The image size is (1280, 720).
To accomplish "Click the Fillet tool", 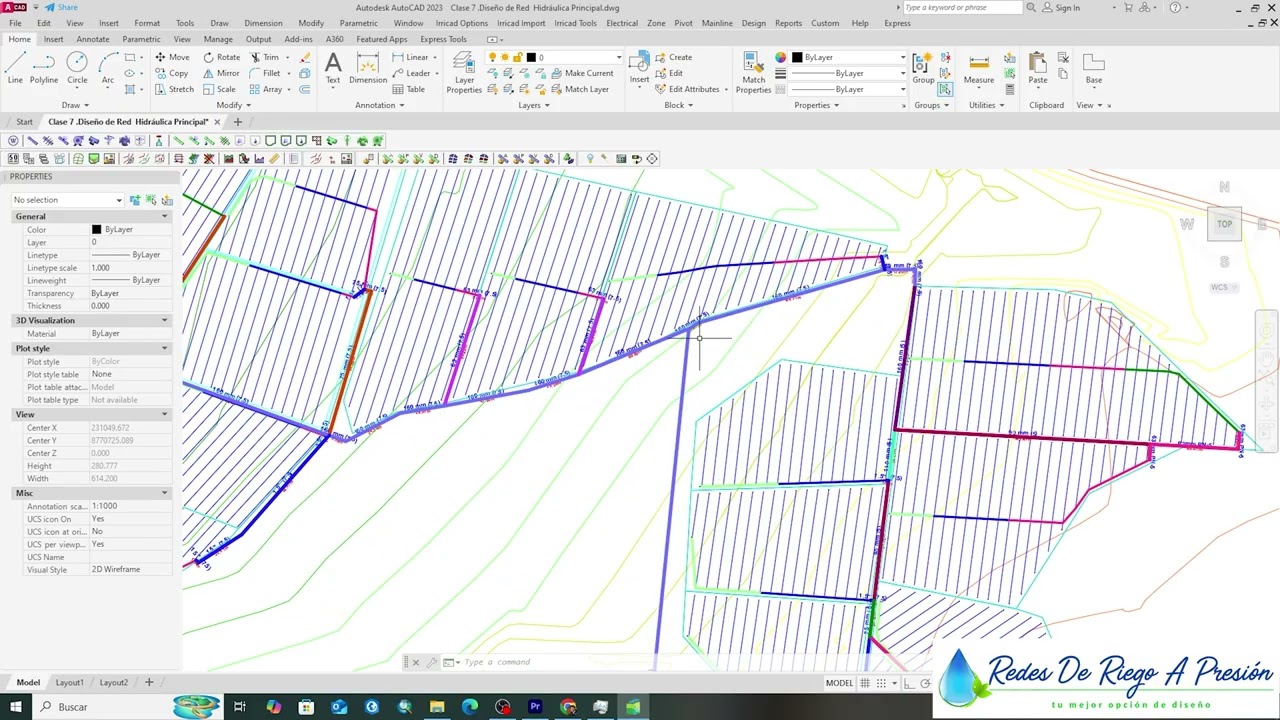I will coord(265,73).
